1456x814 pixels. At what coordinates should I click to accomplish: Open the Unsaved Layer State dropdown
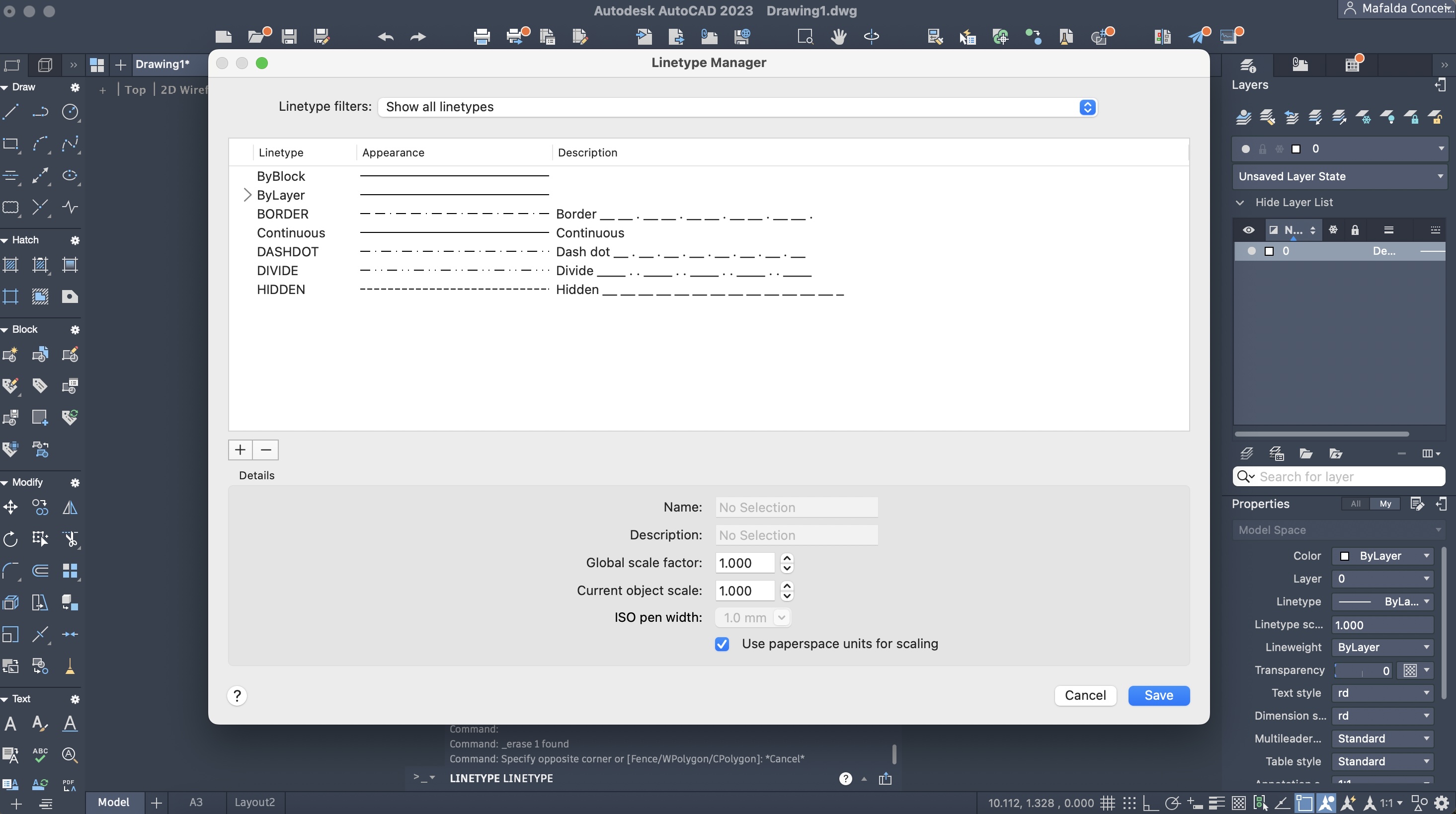click(1338, 176)
